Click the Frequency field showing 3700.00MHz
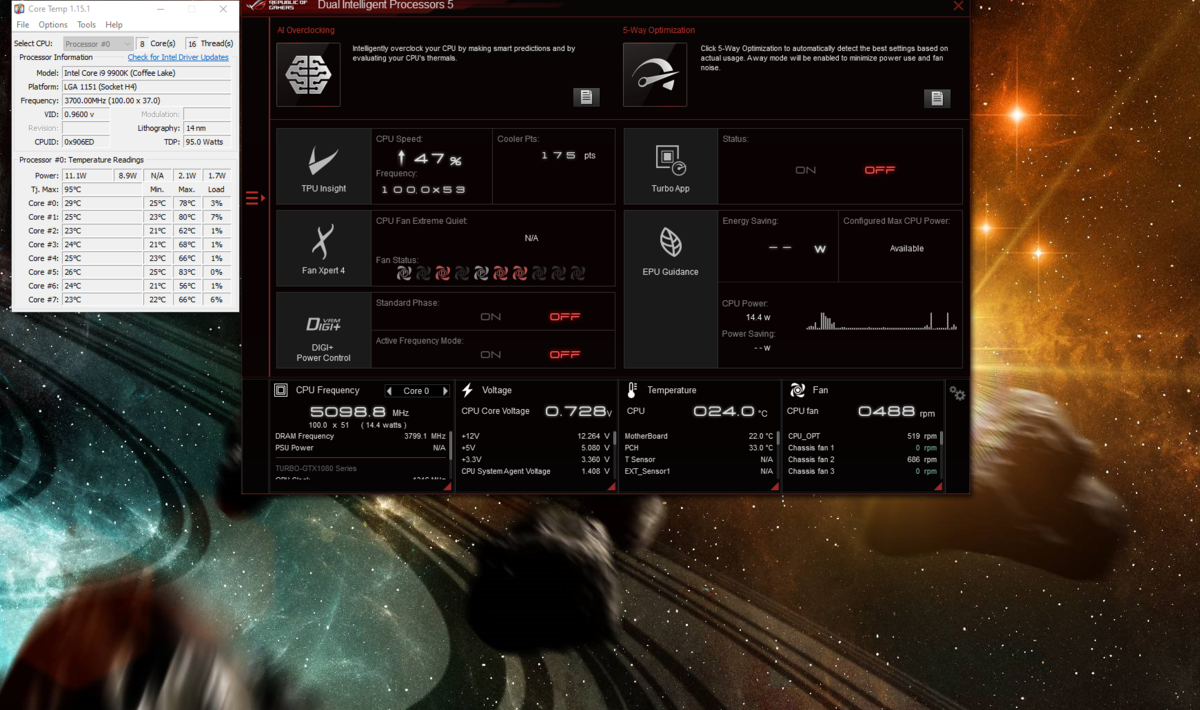 (x=146, y=101)
